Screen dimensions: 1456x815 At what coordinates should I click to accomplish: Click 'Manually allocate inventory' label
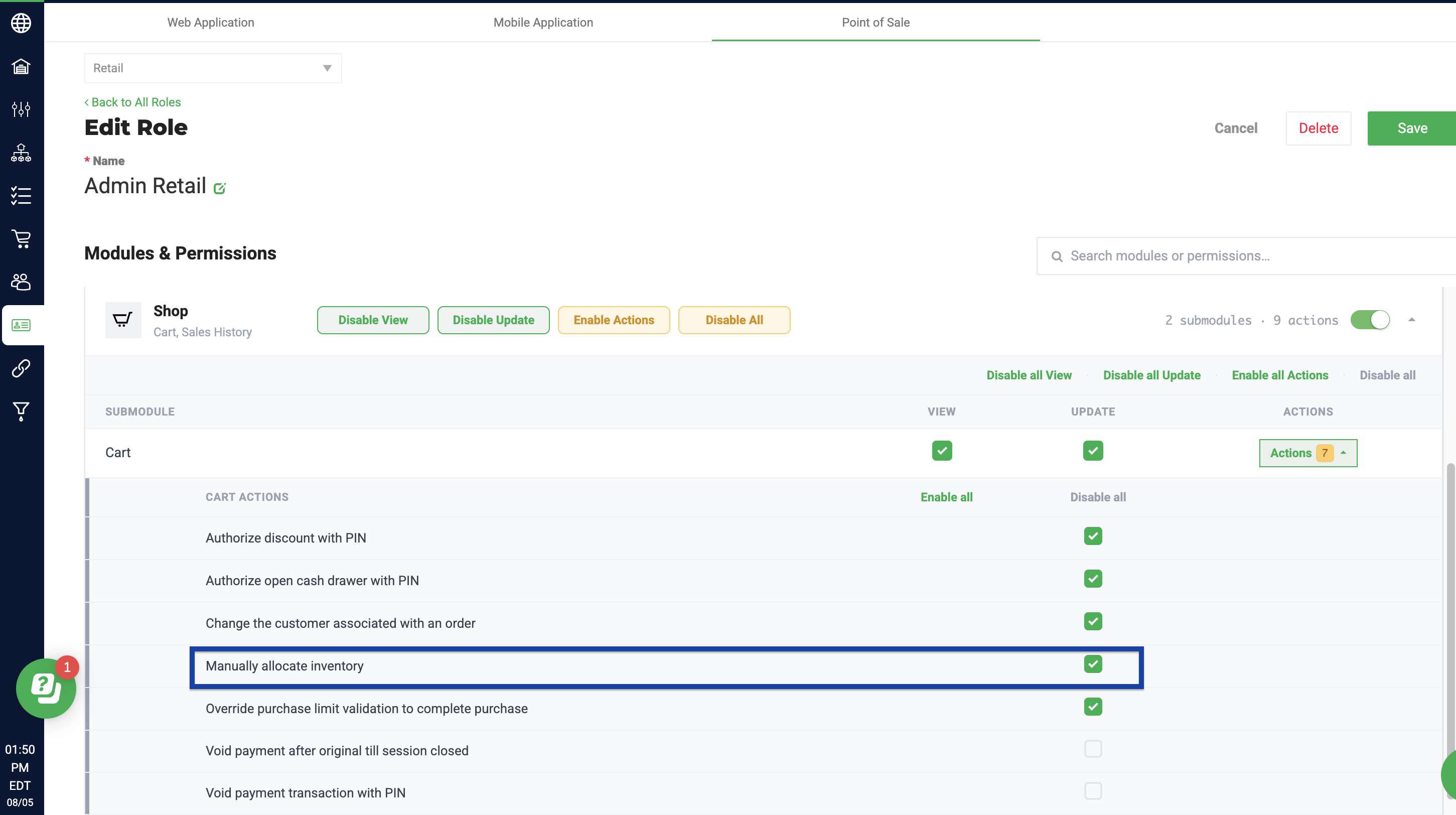pos(284,666)
